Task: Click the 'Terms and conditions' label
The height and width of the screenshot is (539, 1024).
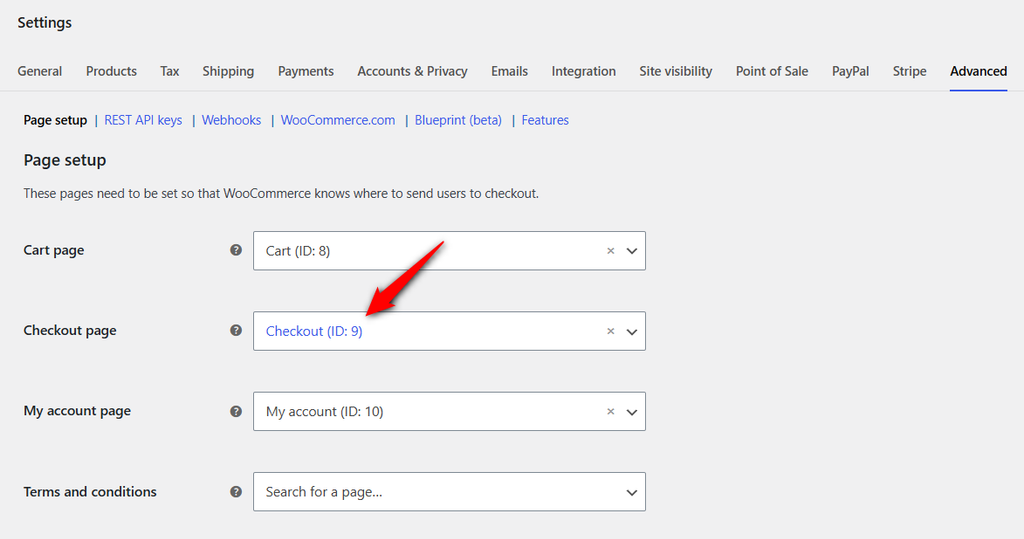Action: pyautogui.click(x=90, y=491)
